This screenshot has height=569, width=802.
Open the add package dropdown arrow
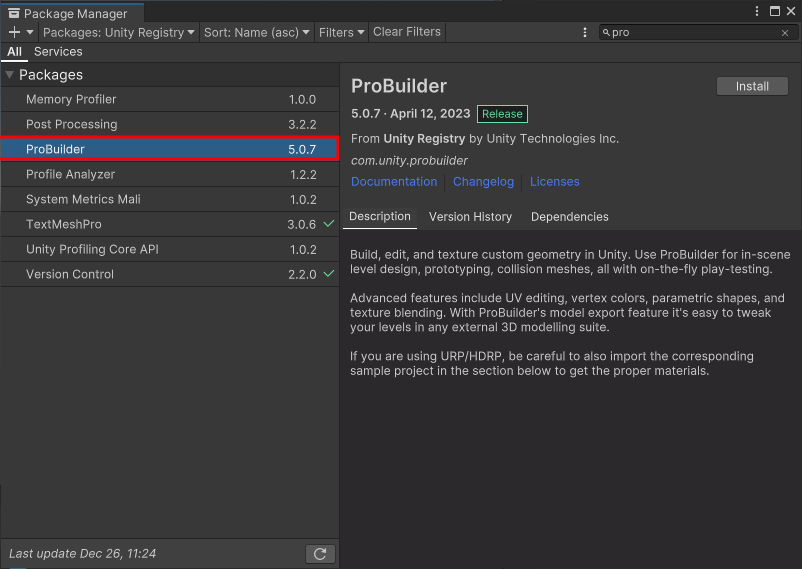pyautogui.click(x=30, y=32)
